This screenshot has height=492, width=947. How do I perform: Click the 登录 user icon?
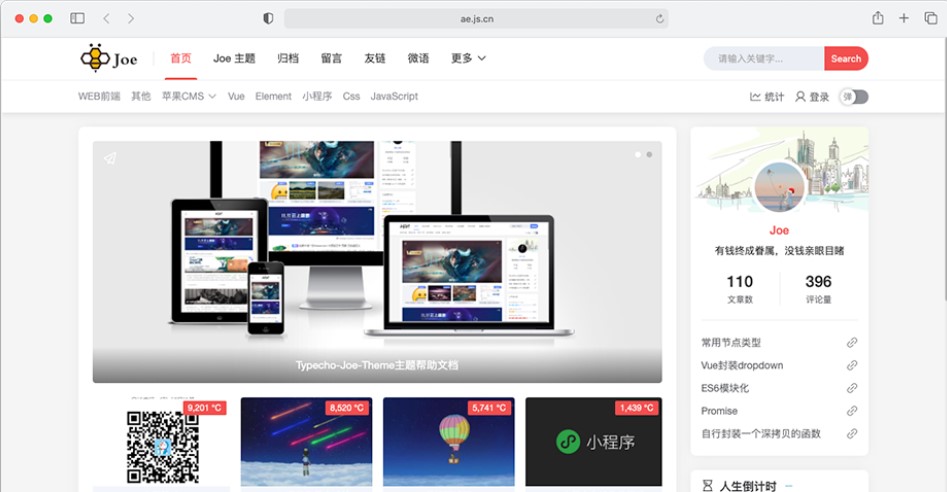tap(800, 97)
